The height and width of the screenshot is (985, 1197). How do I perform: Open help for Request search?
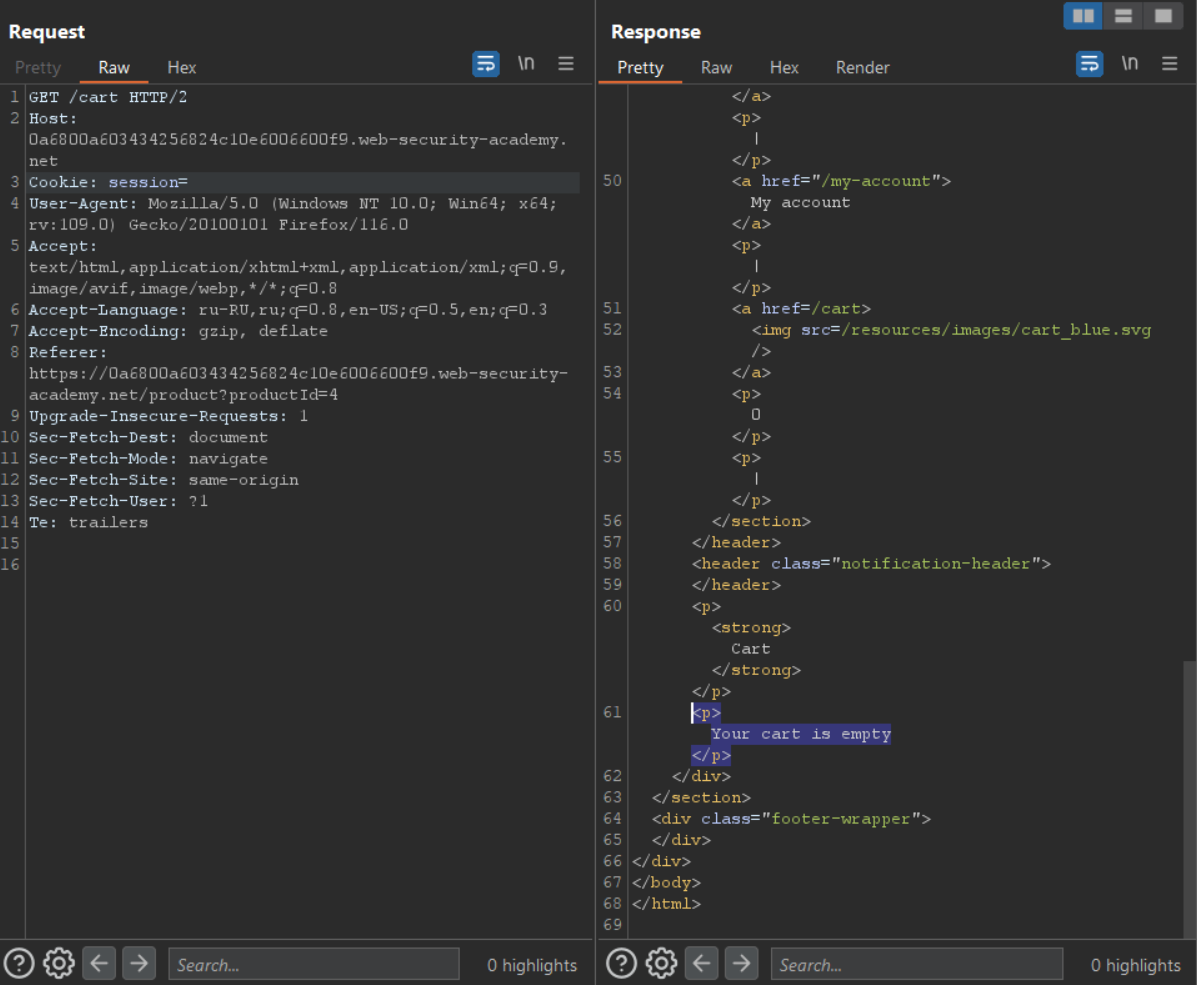[x=20, y=963]
